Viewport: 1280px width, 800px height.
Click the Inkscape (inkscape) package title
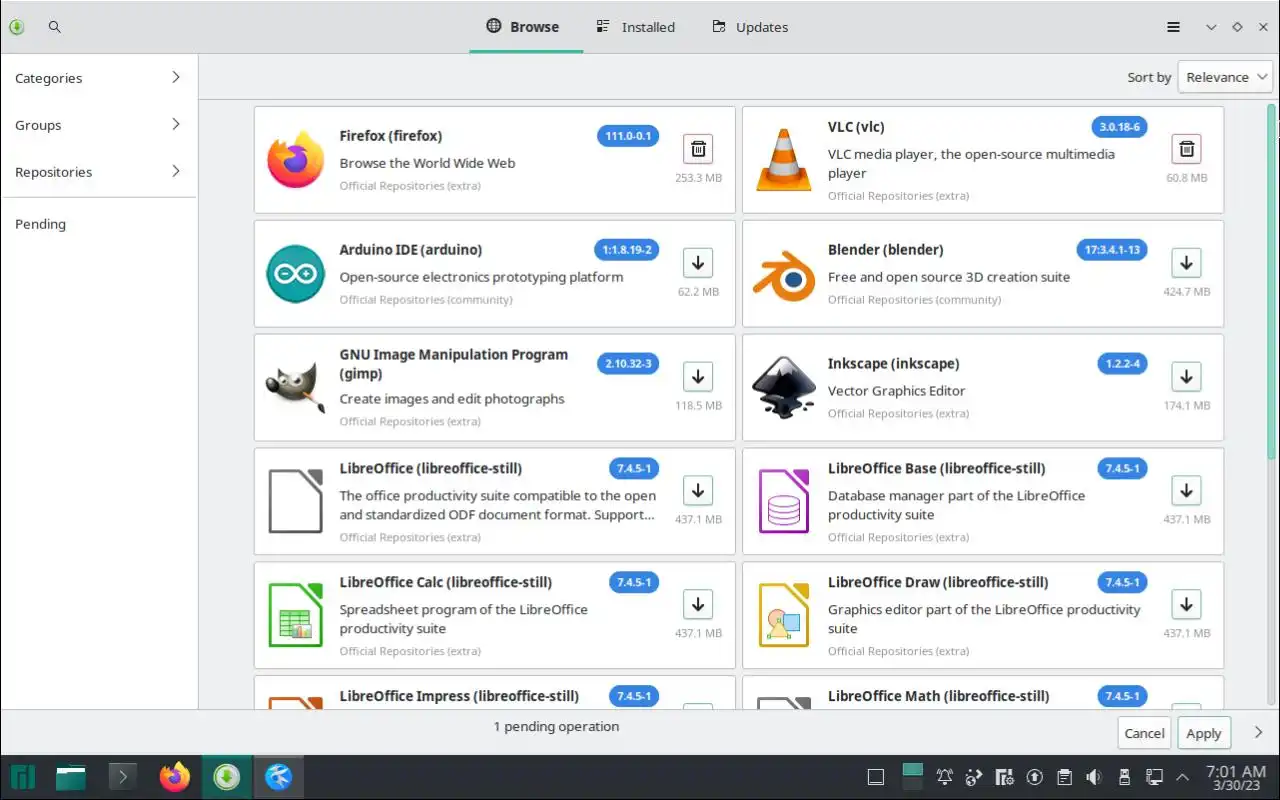click(893, 364)
